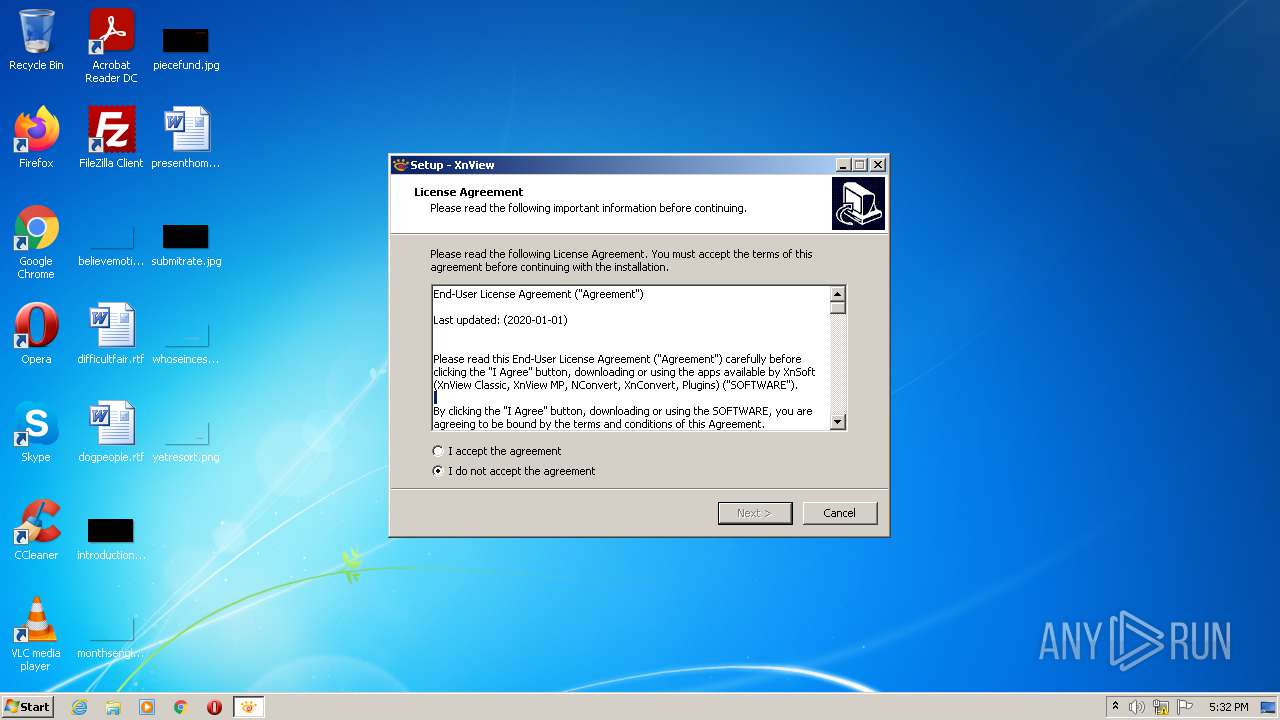Viewport: 1280px width, 720px height.
Task: Click inside the license agreement text box
Action: tap(631, 358)
